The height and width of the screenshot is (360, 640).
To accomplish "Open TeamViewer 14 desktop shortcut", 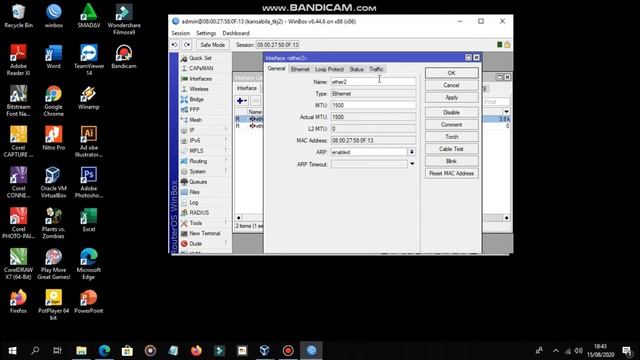I will pos(89,60).
